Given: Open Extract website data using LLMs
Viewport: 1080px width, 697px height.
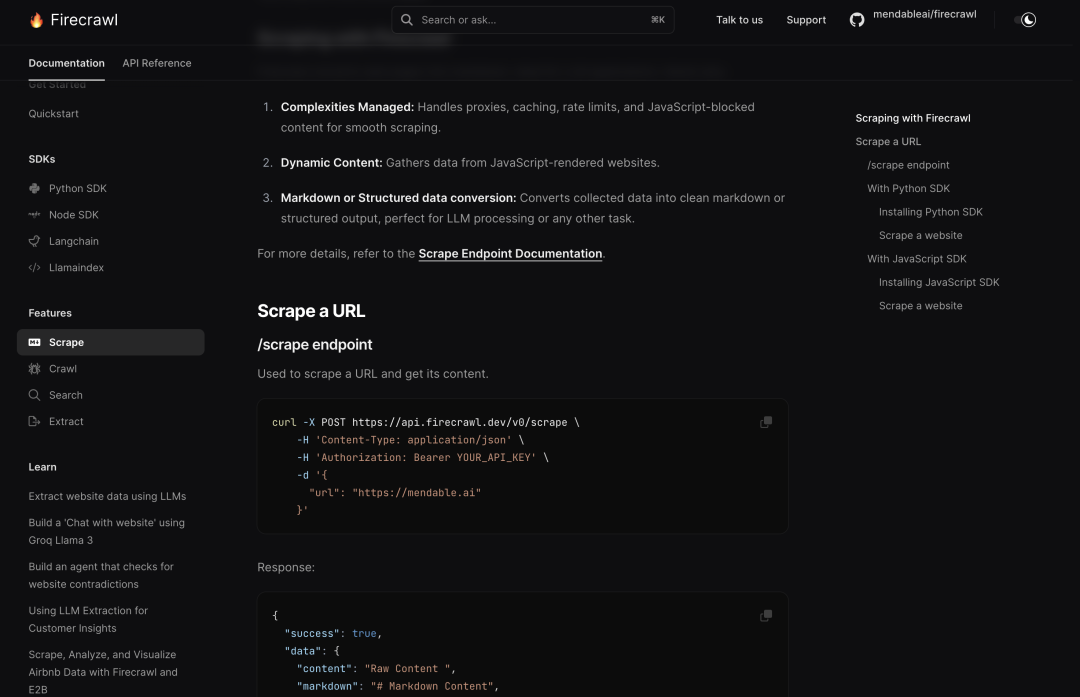Looking at the screenshot, I should click(x=107, y=496).
